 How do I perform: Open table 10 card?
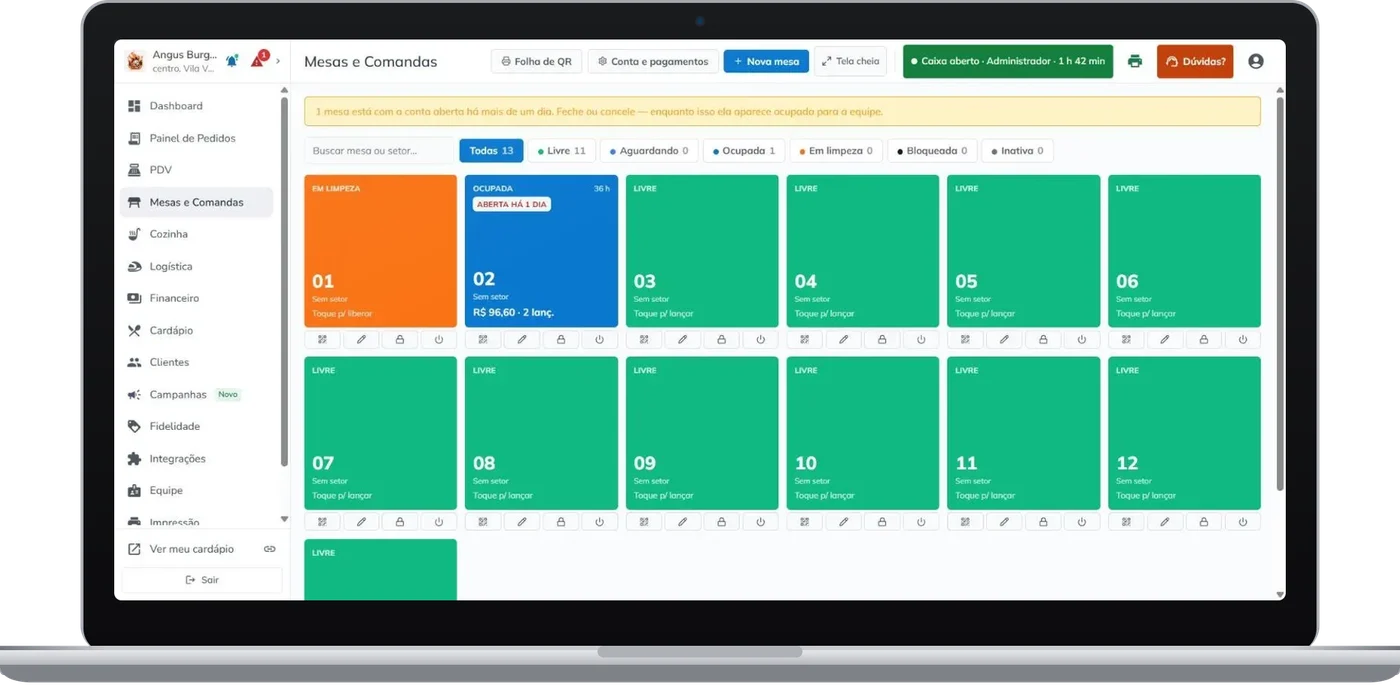863,433
